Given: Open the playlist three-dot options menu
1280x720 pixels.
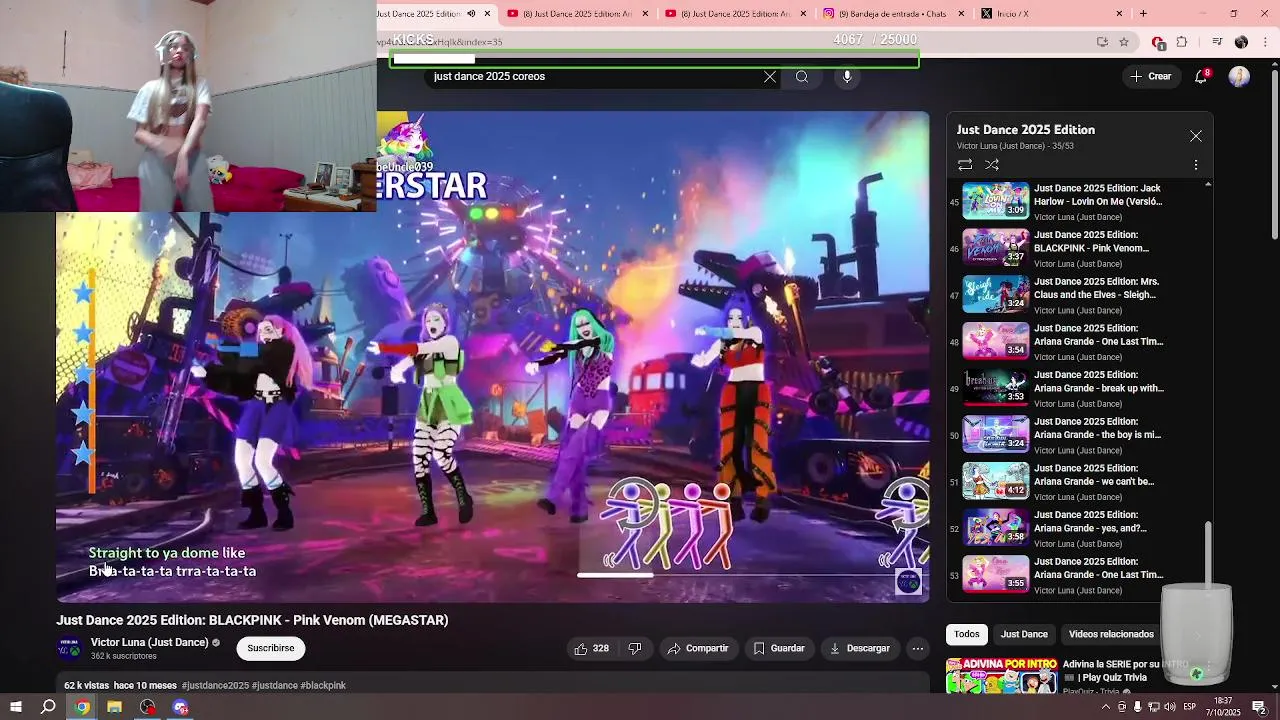Looking at the screenshot, I should coord(1196,165).
